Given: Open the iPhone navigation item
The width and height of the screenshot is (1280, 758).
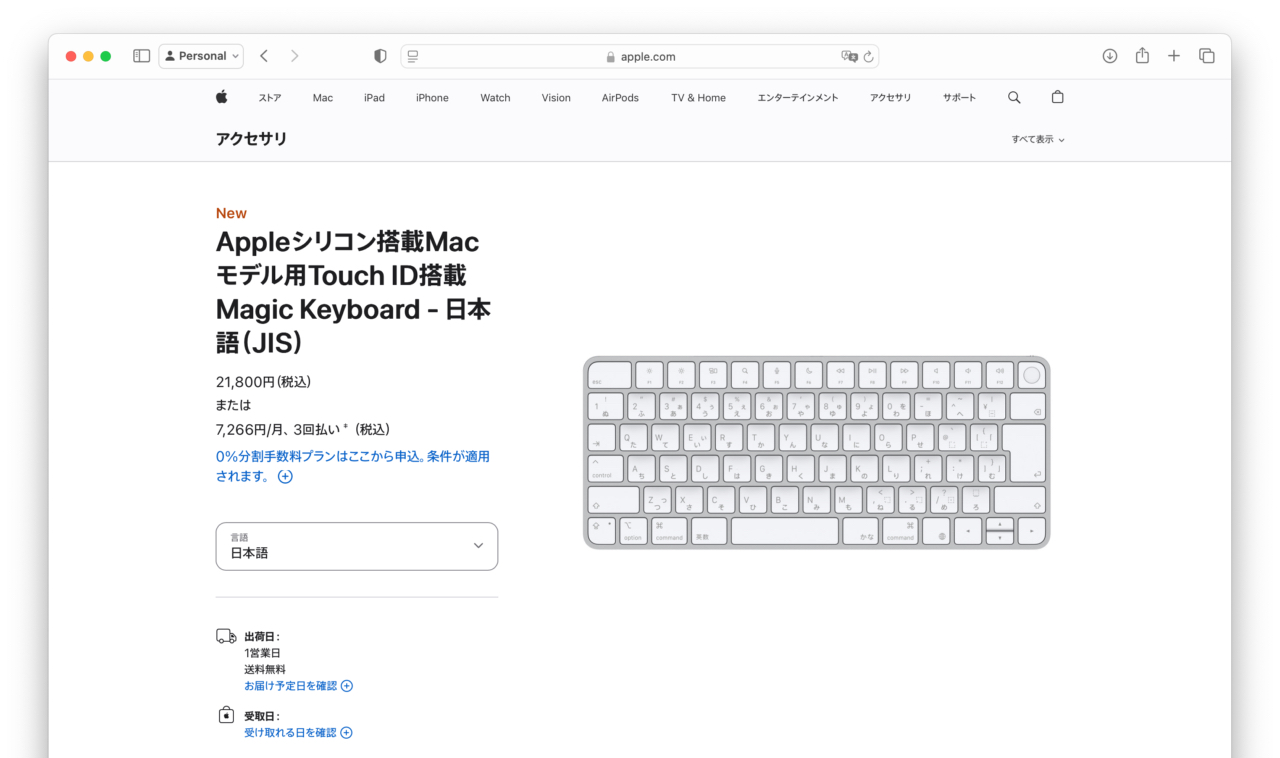Looking at the screenshot, I should (432, 98).
